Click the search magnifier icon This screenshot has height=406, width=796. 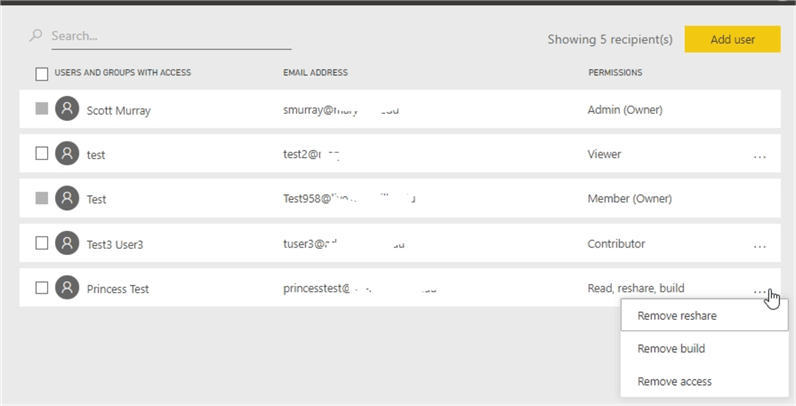click(x=36, y=35)
